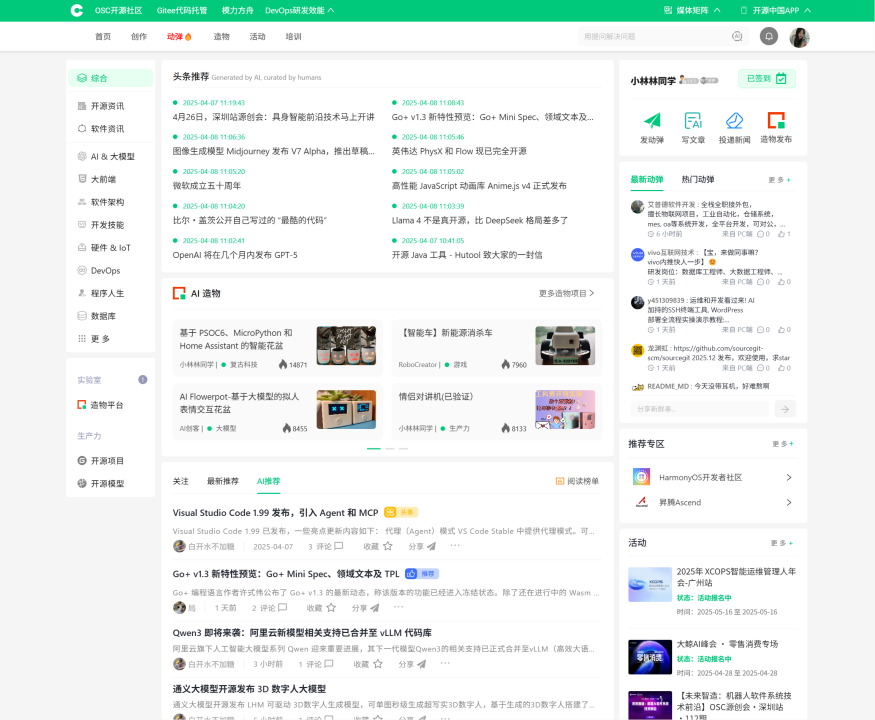Screen dimensions: 875x720
Task: Open 模力方舟 top bar link
Action: (x=237, y=10)
